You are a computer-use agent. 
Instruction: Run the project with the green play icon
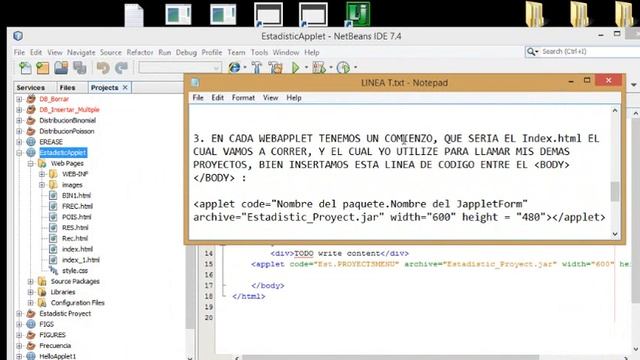pyautogui.click(x=296, y=67)
